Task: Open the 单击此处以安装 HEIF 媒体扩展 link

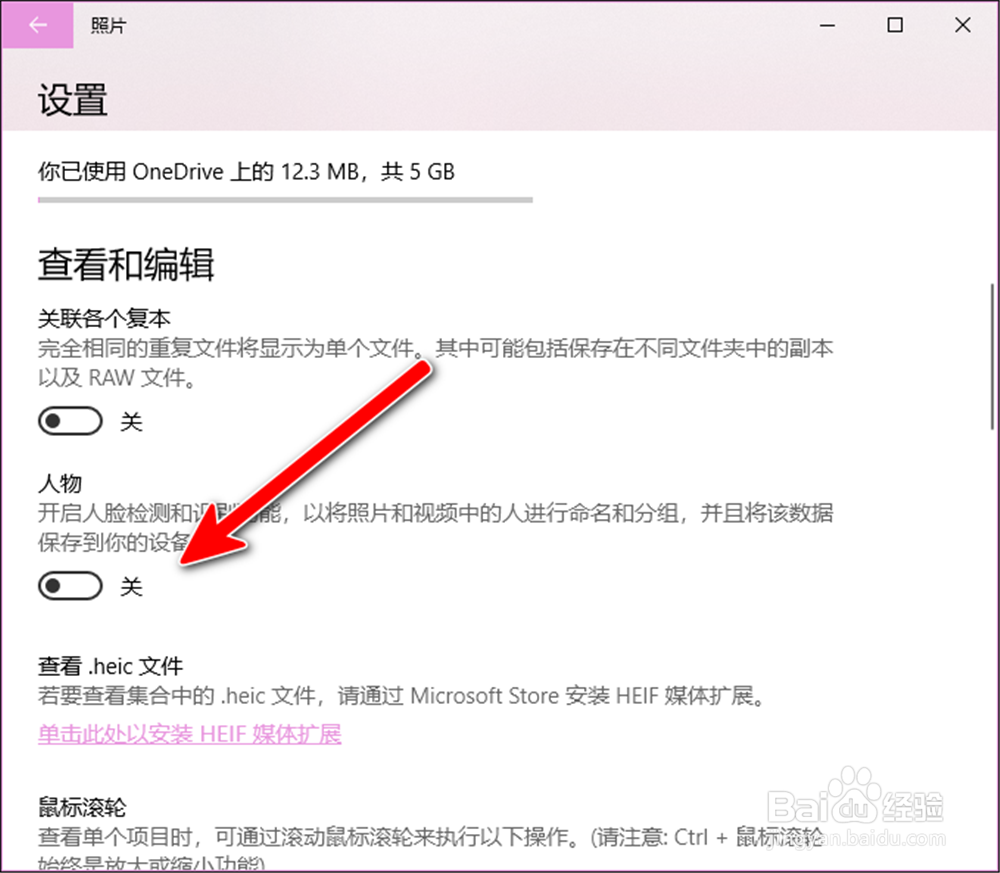Action: 189,734
